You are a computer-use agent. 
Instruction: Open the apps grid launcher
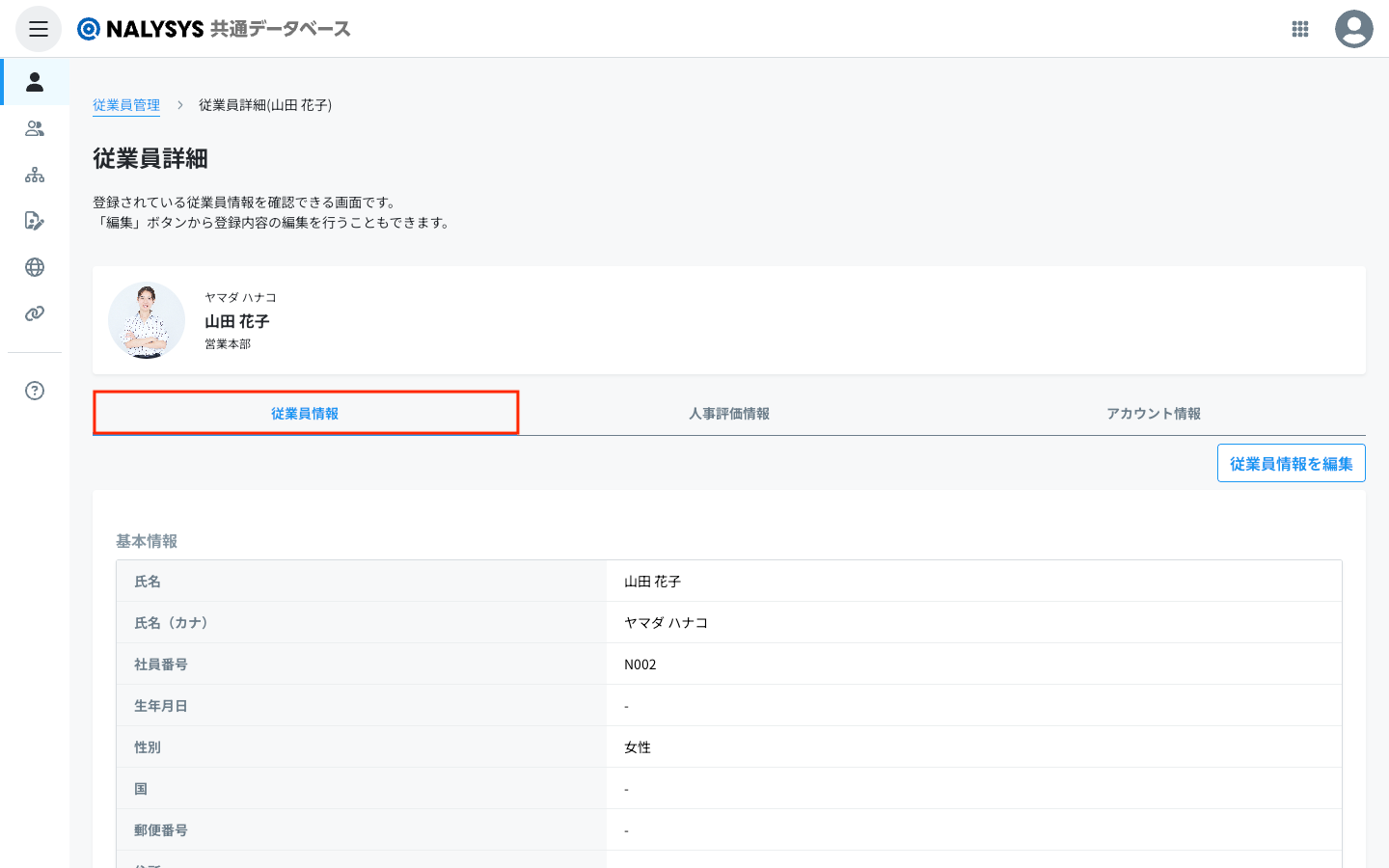[1299, 29]
